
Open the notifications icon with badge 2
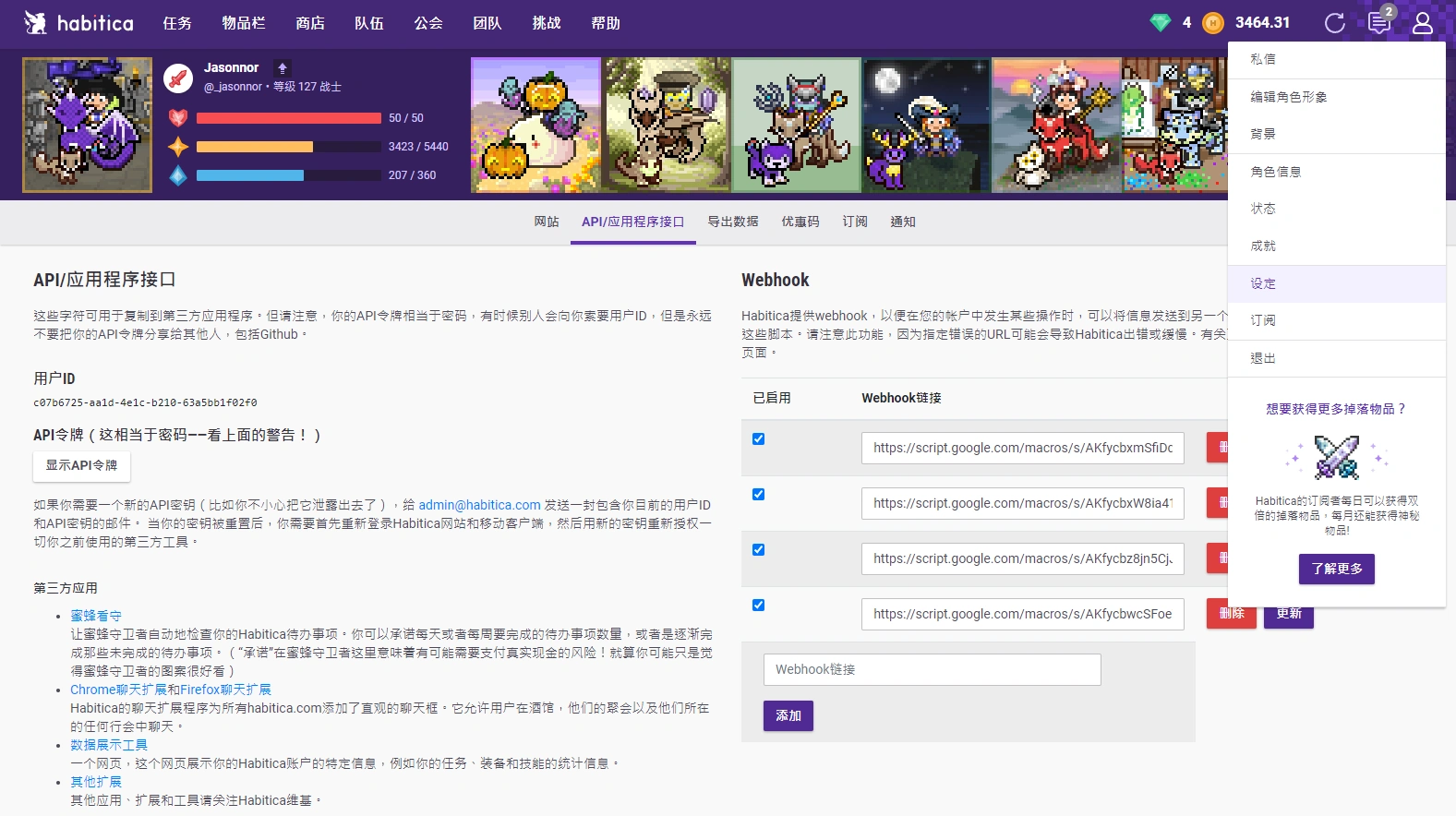point(1379,22)
